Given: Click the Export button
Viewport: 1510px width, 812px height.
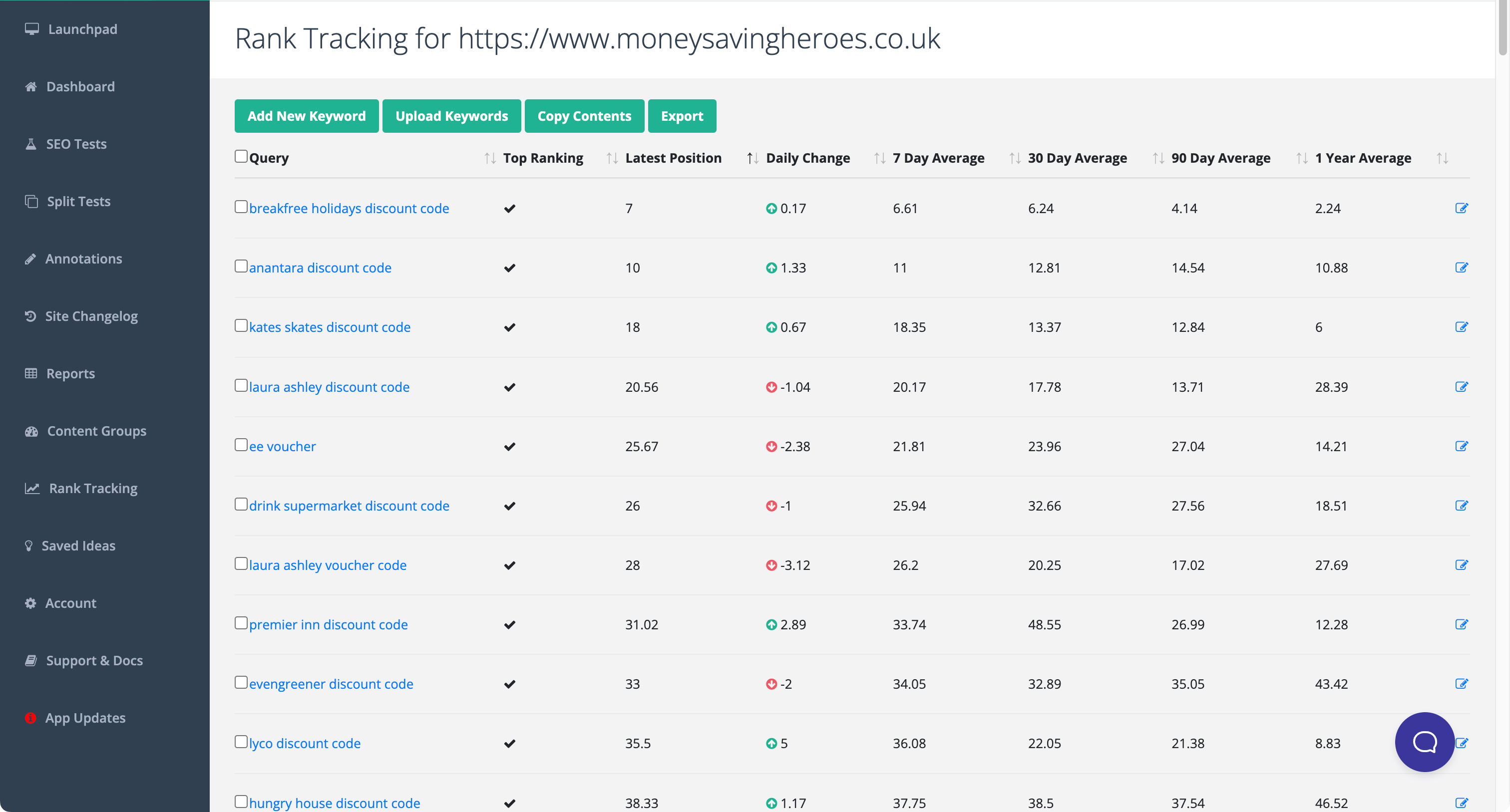Looking at the screenshot, I should (681, 116).
